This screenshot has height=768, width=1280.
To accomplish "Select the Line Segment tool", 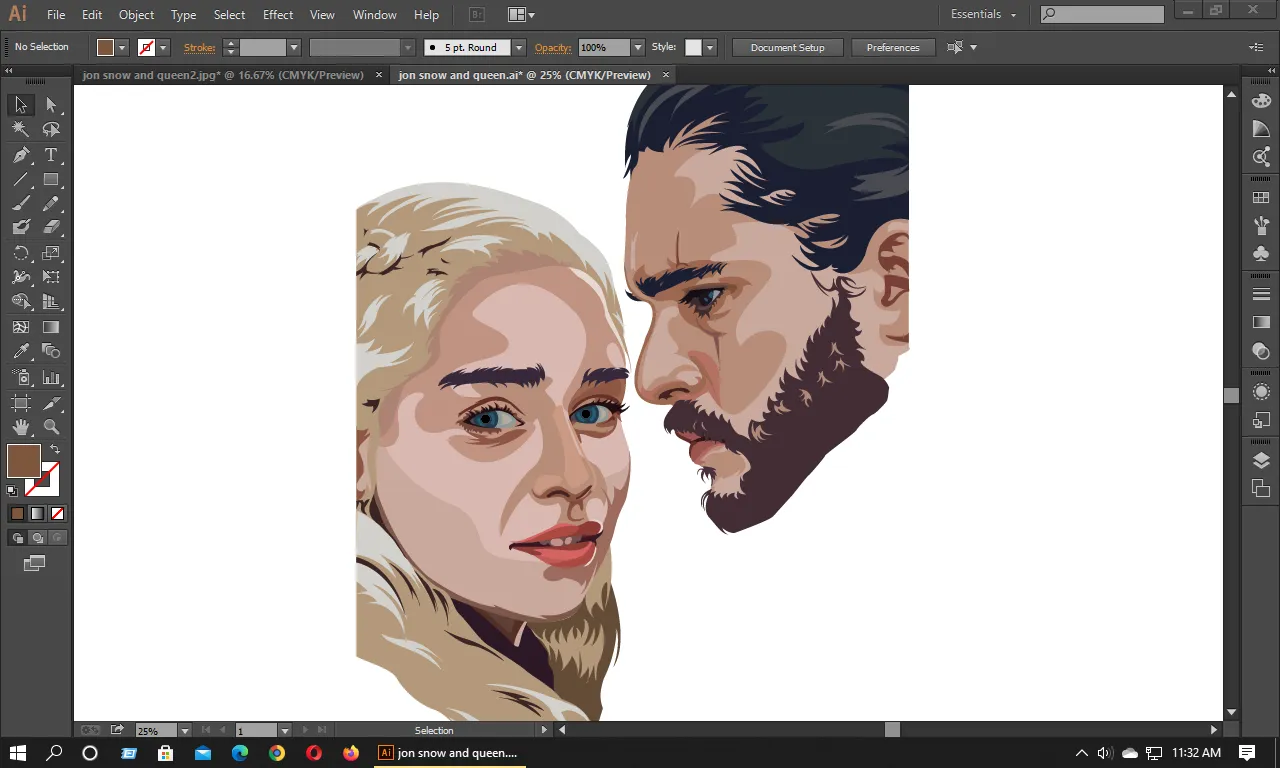I will tap(20, 180).
